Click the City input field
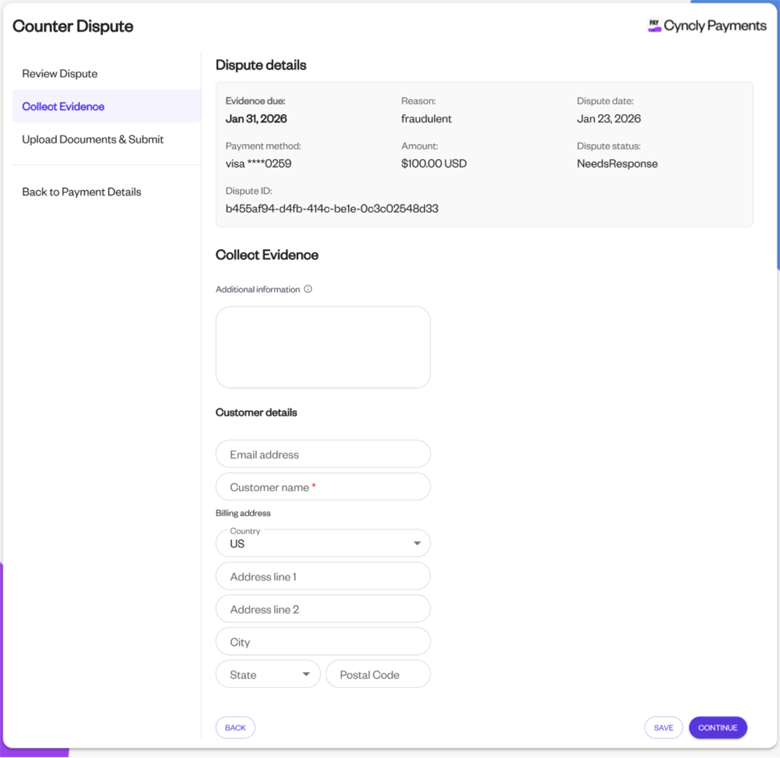 point(323,642)
